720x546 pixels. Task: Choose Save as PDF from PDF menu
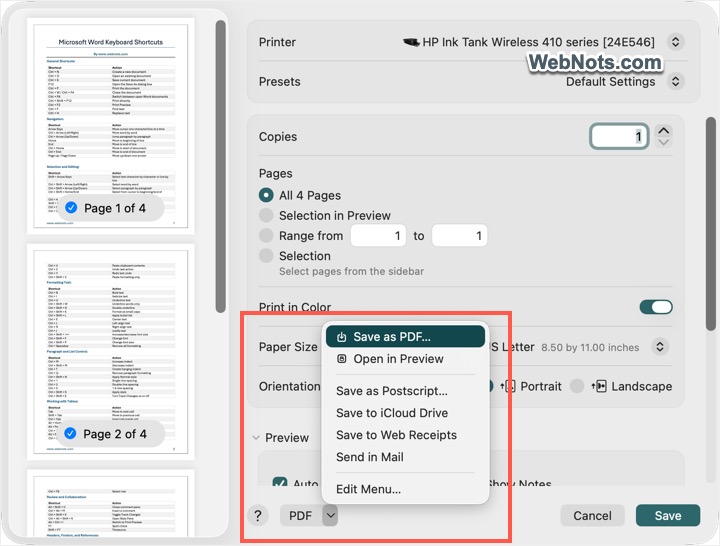coord(405,337)
